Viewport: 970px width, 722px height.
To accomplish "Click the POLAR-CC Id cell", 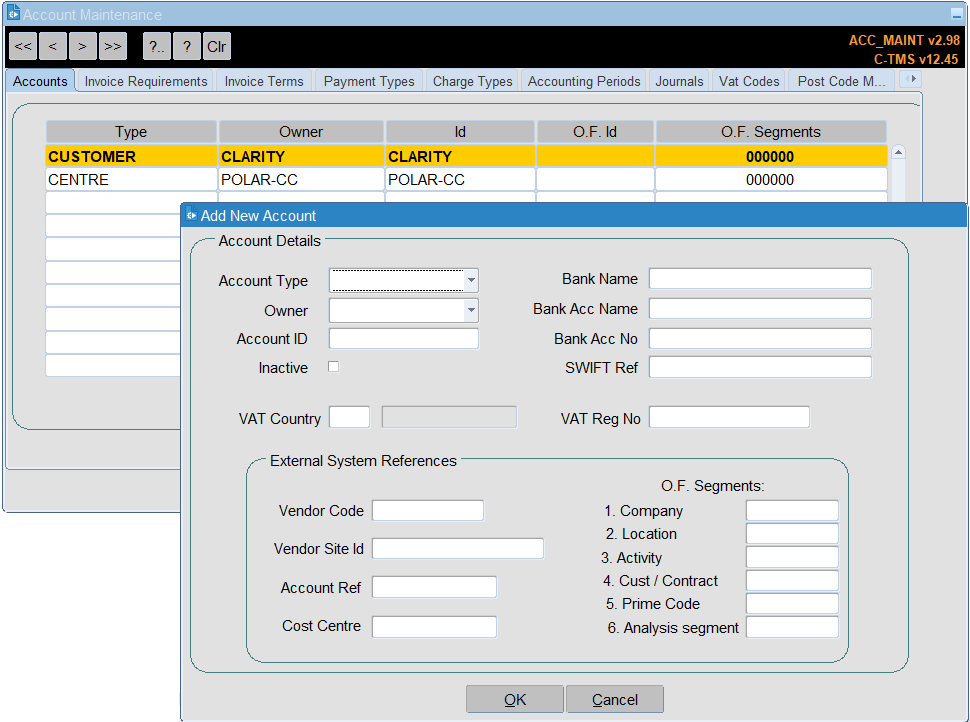I will (x=460, y=179).
